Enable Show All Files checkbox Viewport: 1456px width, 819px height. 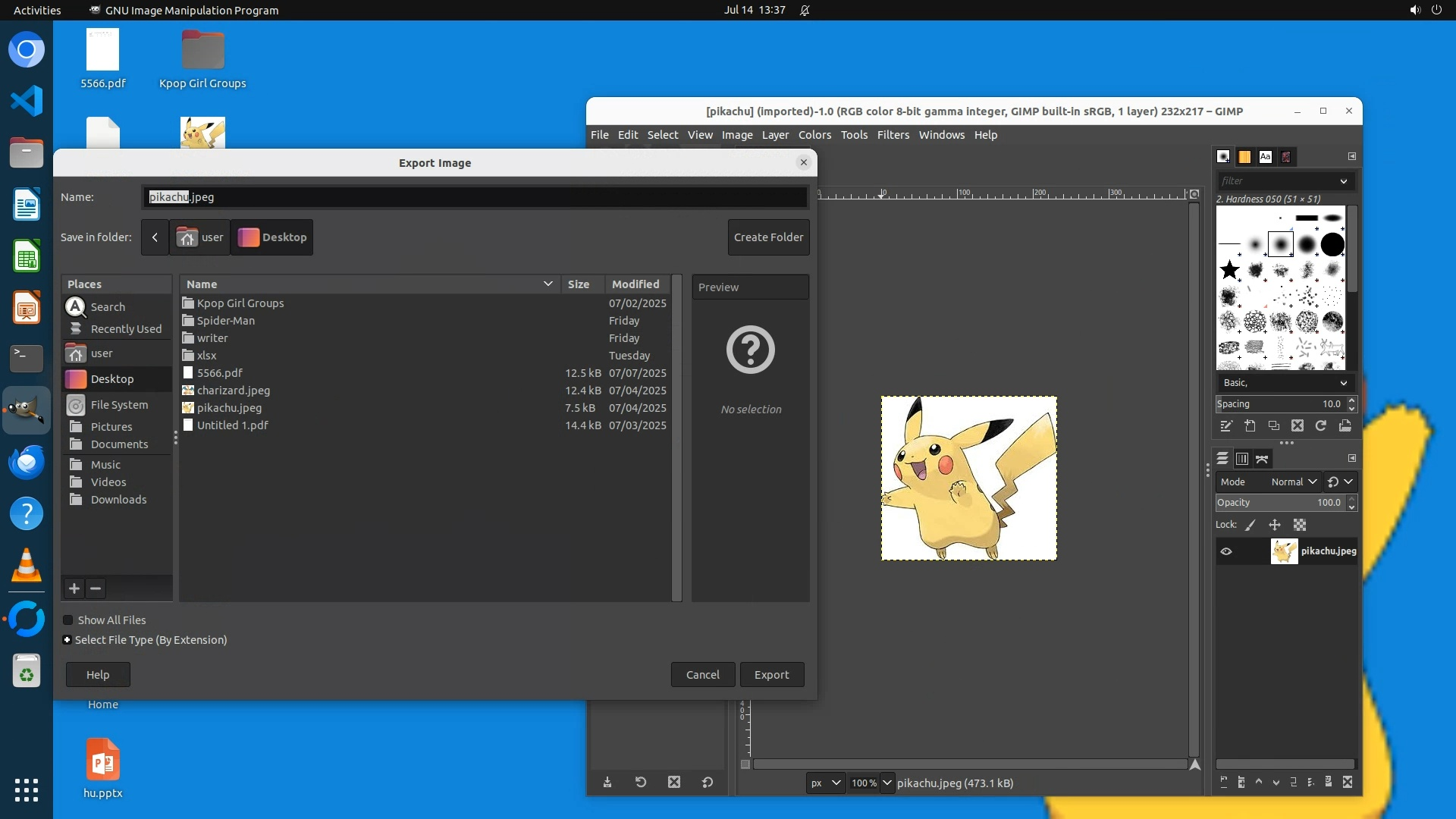(68, 620)
